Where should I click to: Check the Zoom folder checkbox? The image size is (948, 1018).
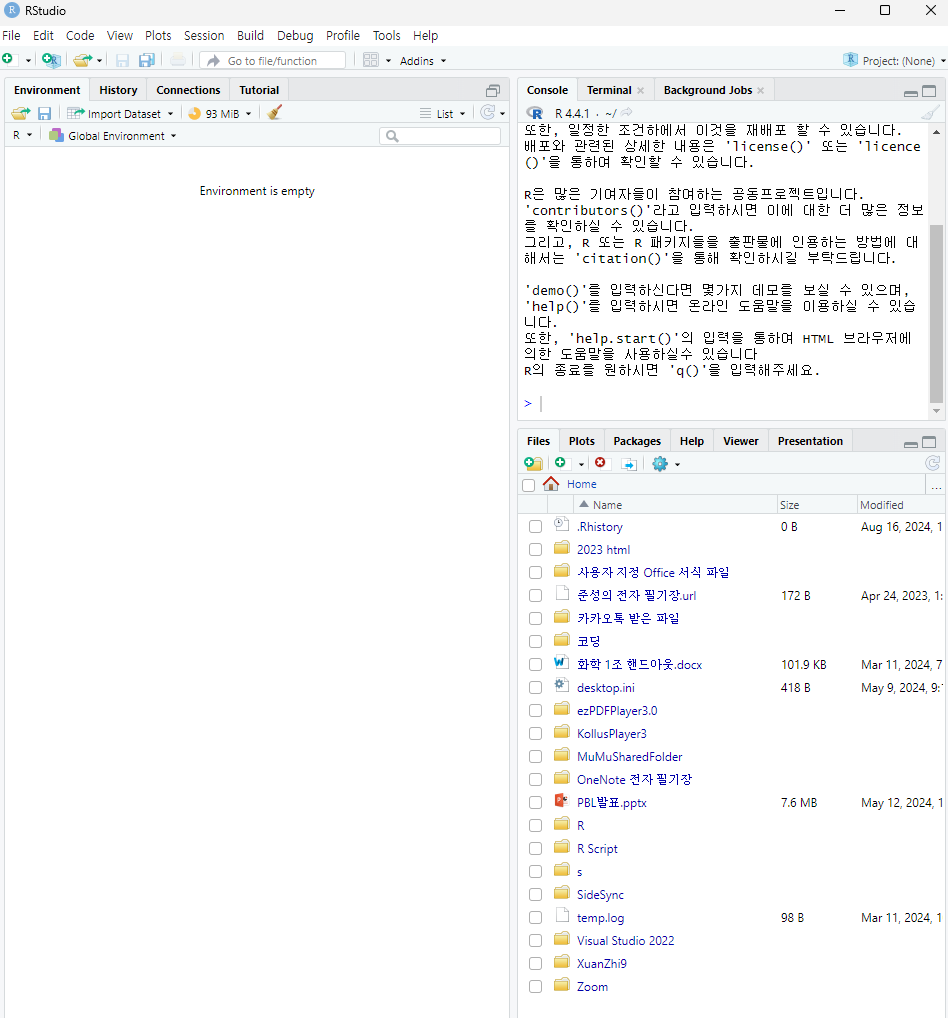(535, 986)
